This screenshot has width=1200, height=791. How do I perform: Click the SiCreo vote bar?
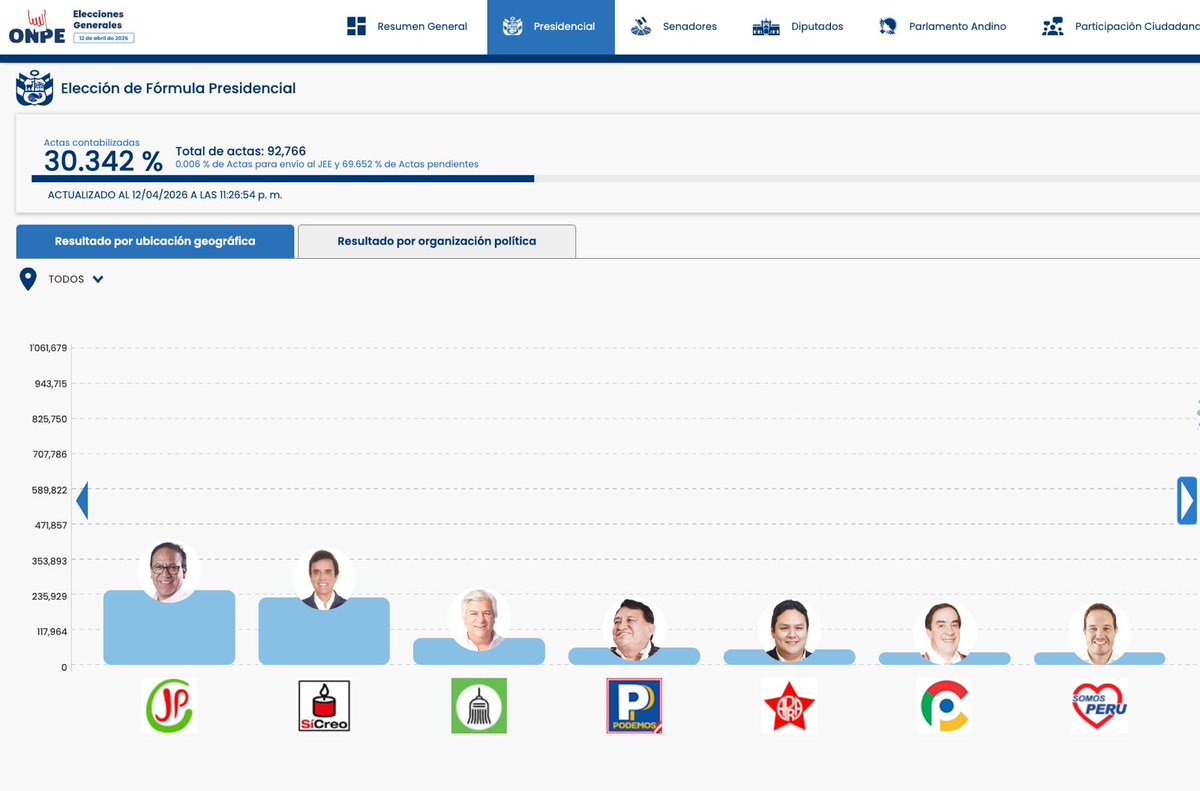point(324,631)
